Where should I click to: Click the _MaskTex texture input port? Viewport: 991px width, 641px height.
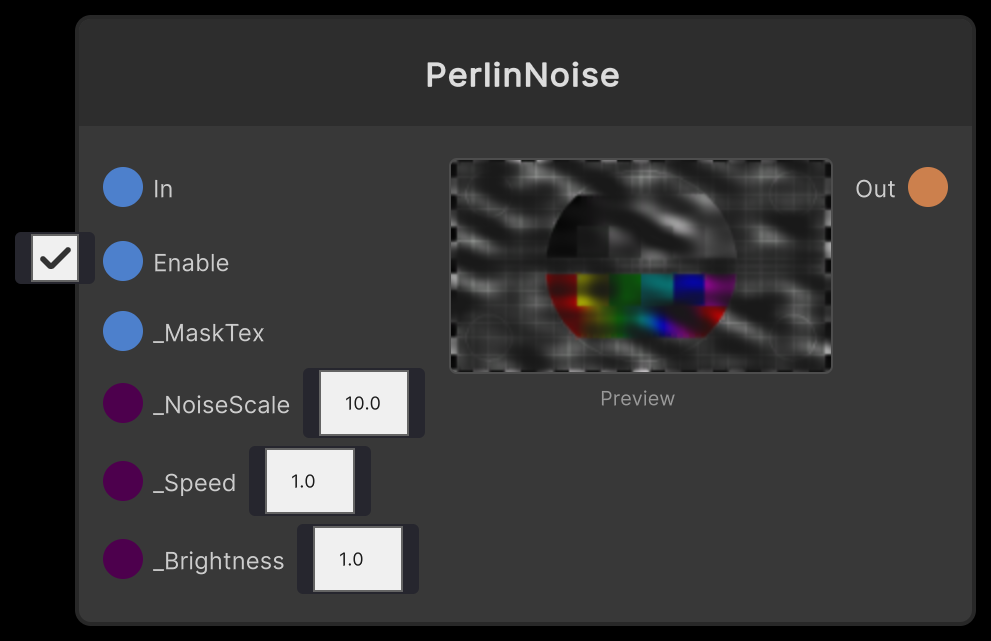[122, 331]
